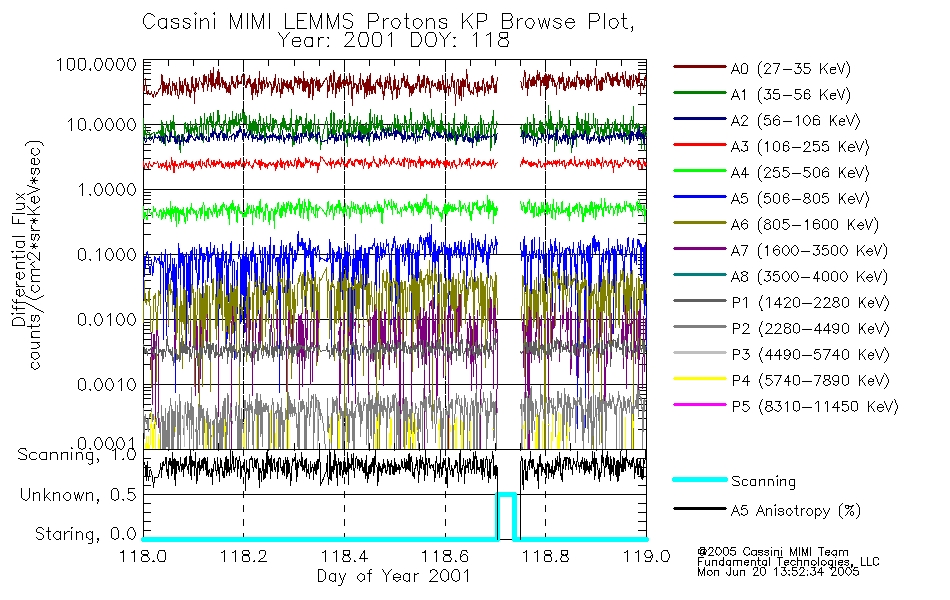Click the Unknown, 0.5 axis label
The image size is (950, 600).
coord(78,496)
